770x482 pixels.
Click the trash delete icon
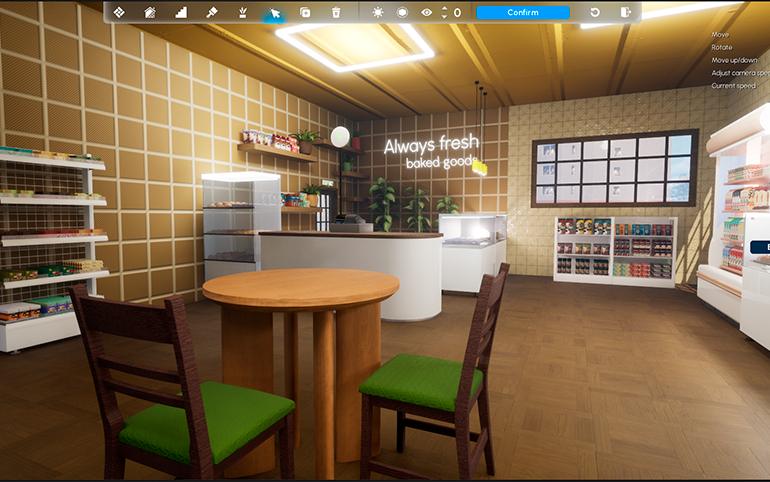pos(336,12)
